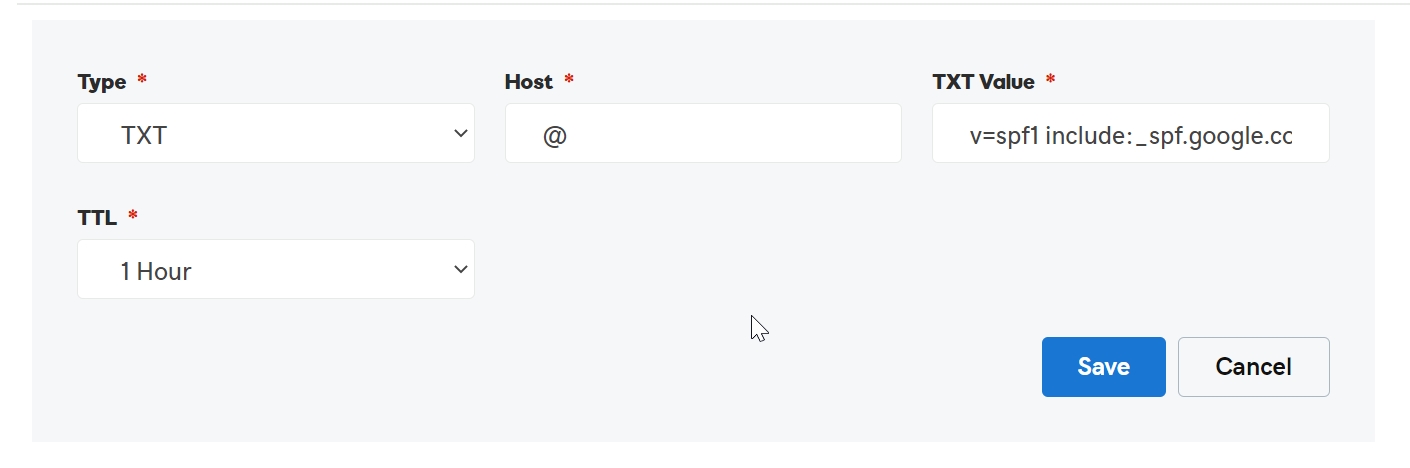Select the 1 Hour text in TTL
This screenshot has width=1410, height=468.
click(x=156, y=271)
